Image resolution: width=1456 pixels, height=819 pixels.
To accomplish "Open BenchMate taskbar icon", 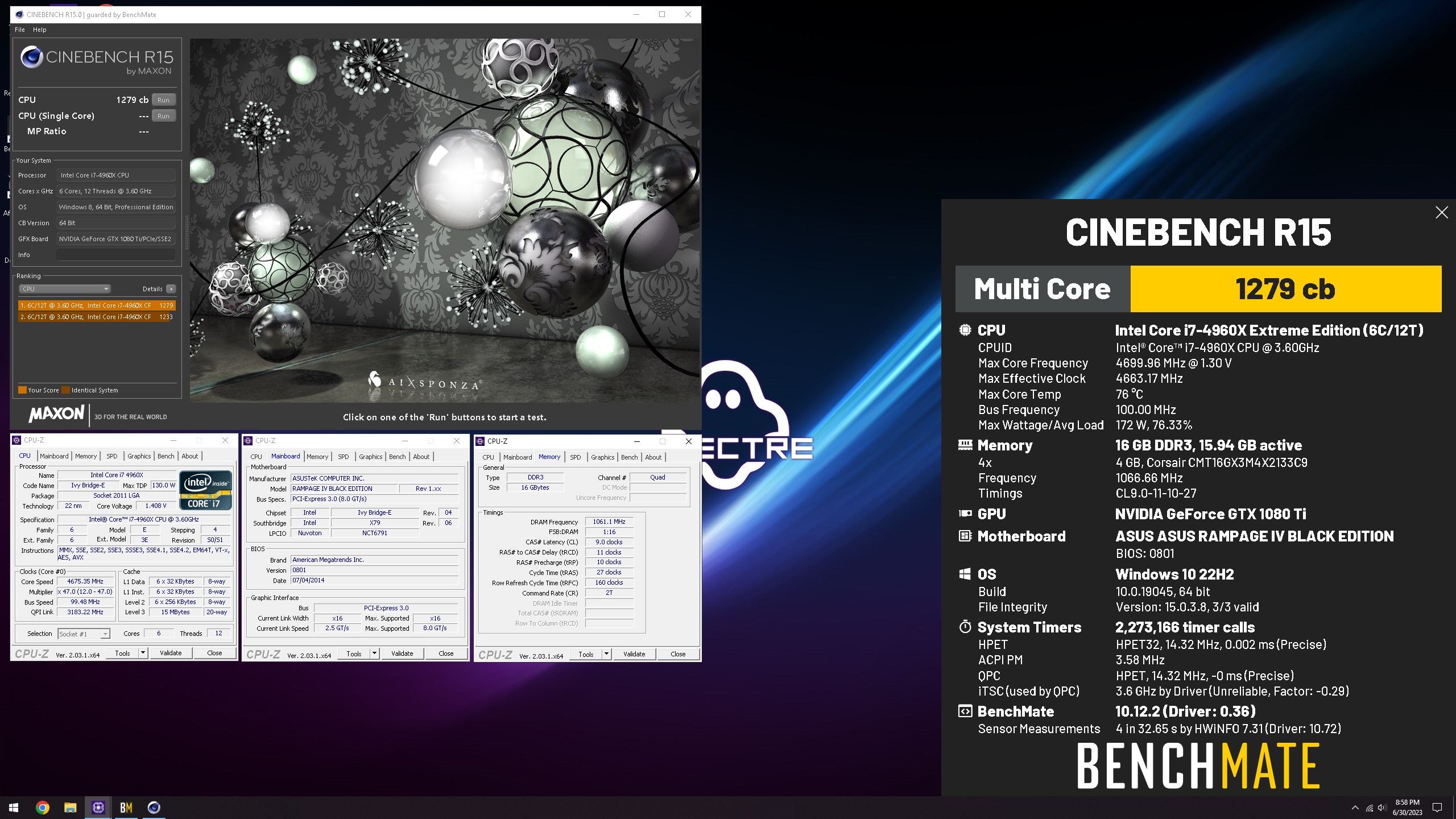I will point(126,808).
